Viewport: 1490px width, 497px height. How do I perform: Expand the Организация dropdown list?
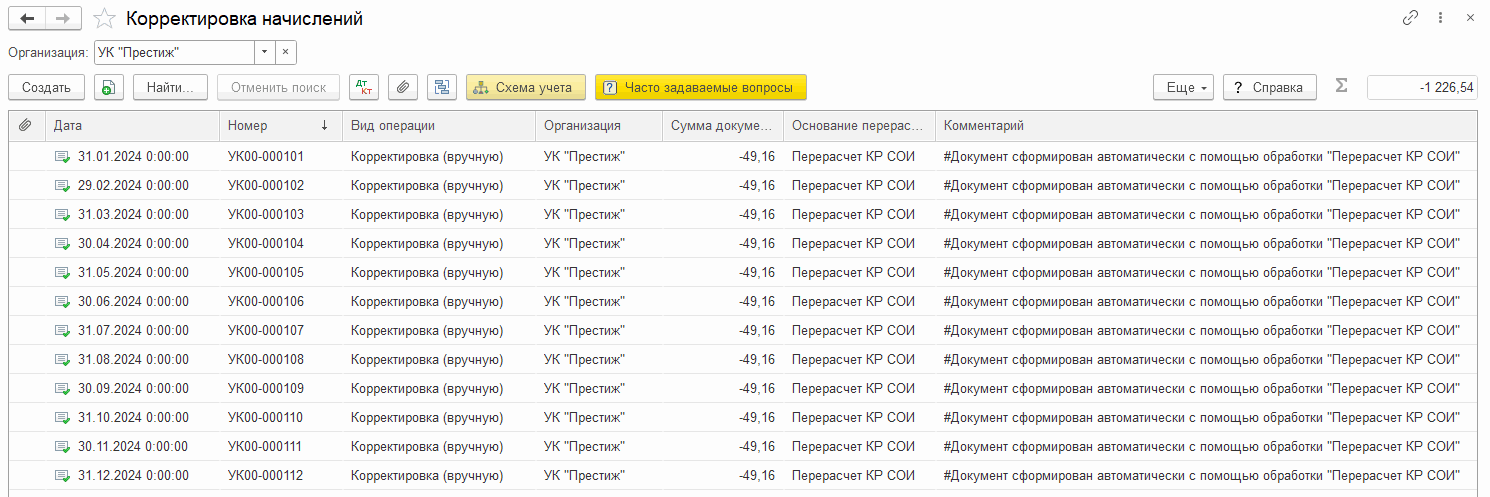coord(264,52)
